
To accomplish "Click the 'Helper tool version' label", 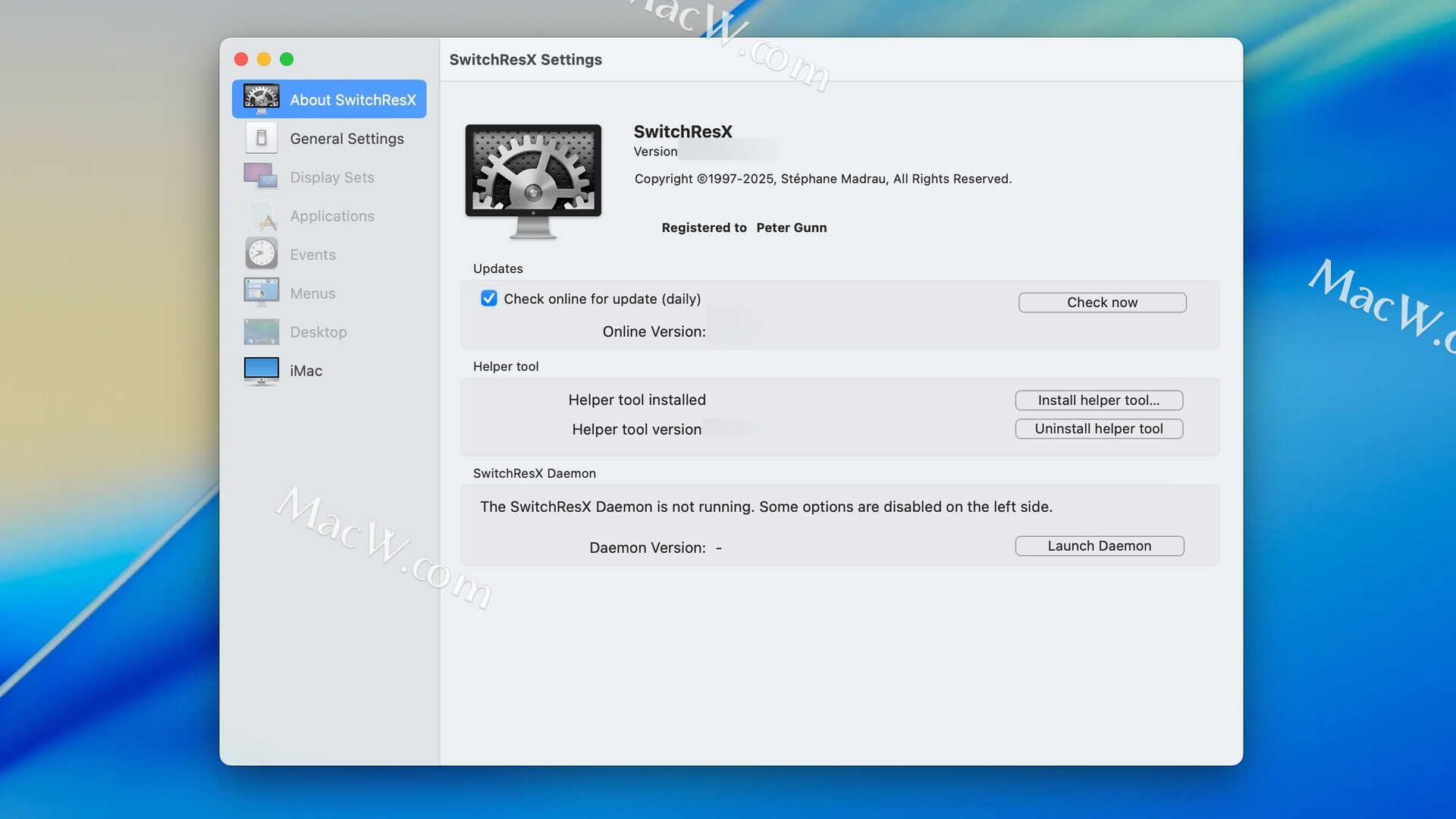I will (x=637, y=429).
